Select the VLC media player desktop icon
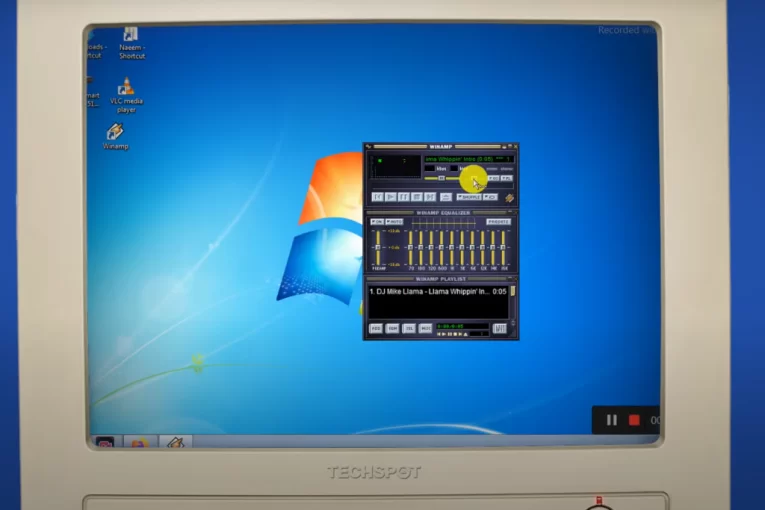765x510 pixels. pos(126,95)
